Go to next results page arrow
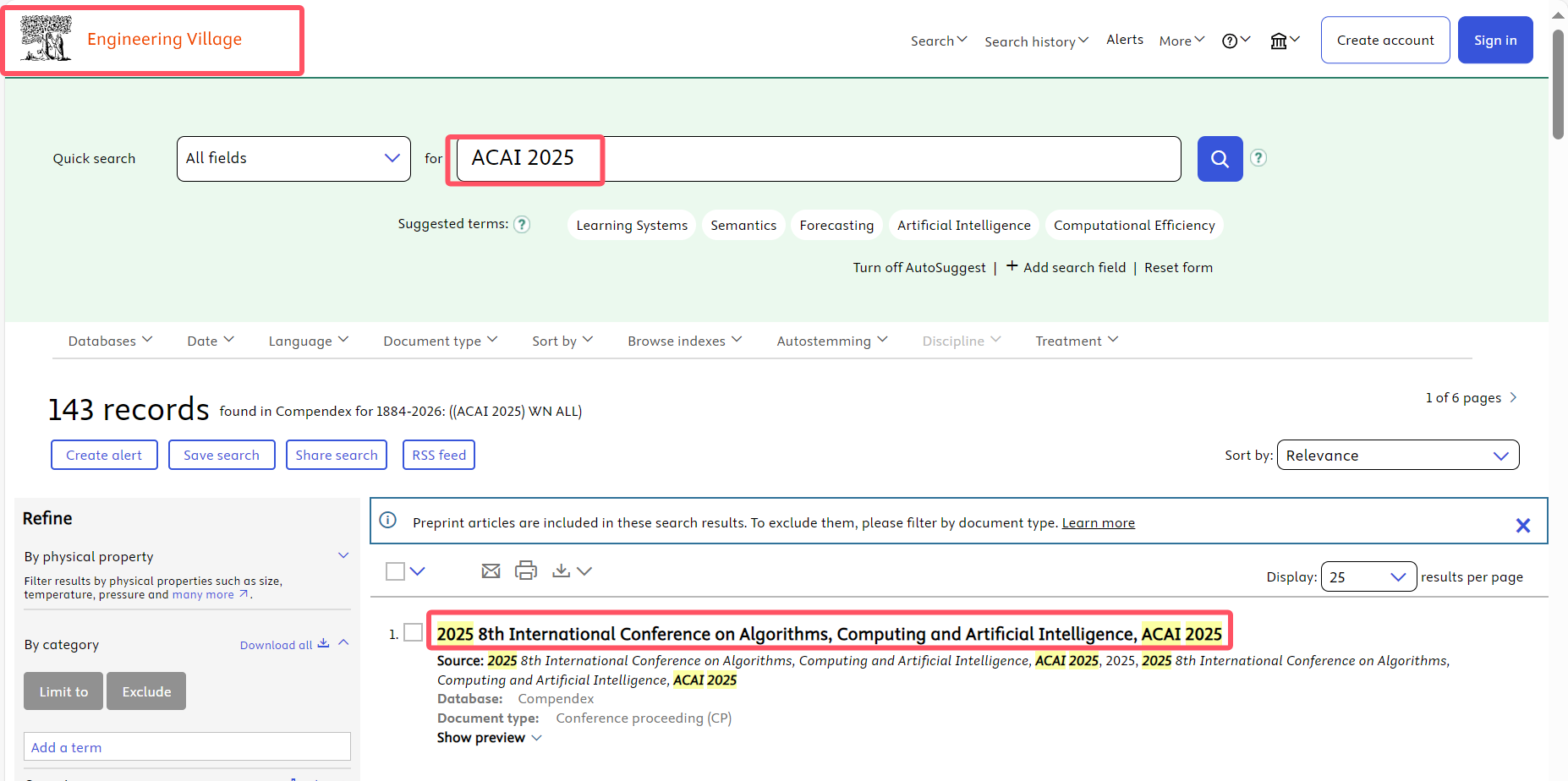Viewport: 1568px width, 781px height. click(x=1513, y=397)
